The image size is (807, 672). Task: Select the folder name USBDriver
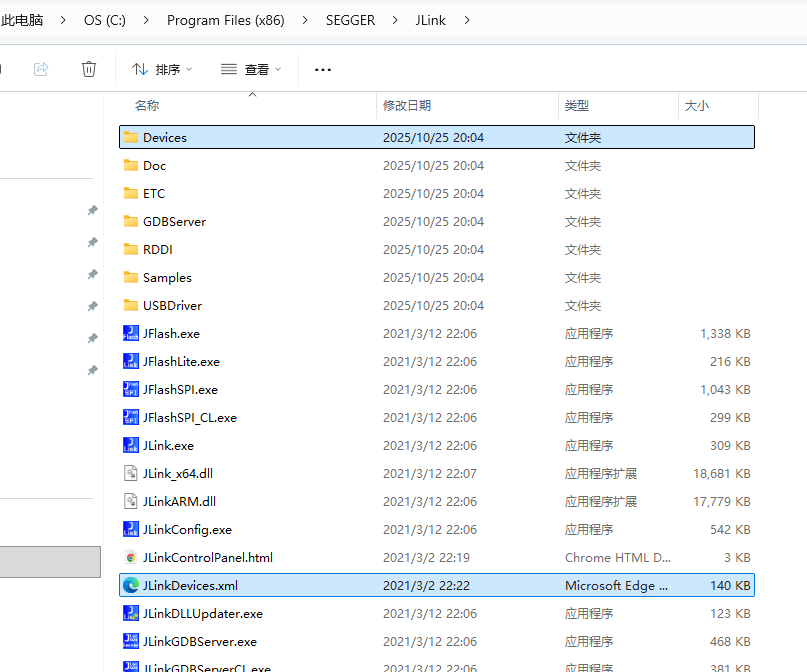click(172, 306)
